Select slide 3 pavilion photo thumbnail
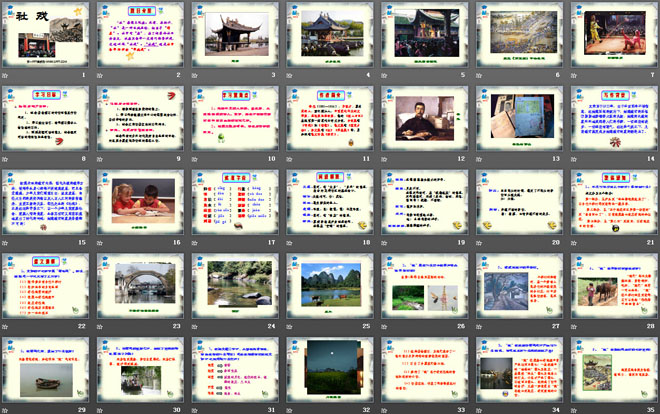This screenshot has height=414, width=660. (x=235, y=35)
